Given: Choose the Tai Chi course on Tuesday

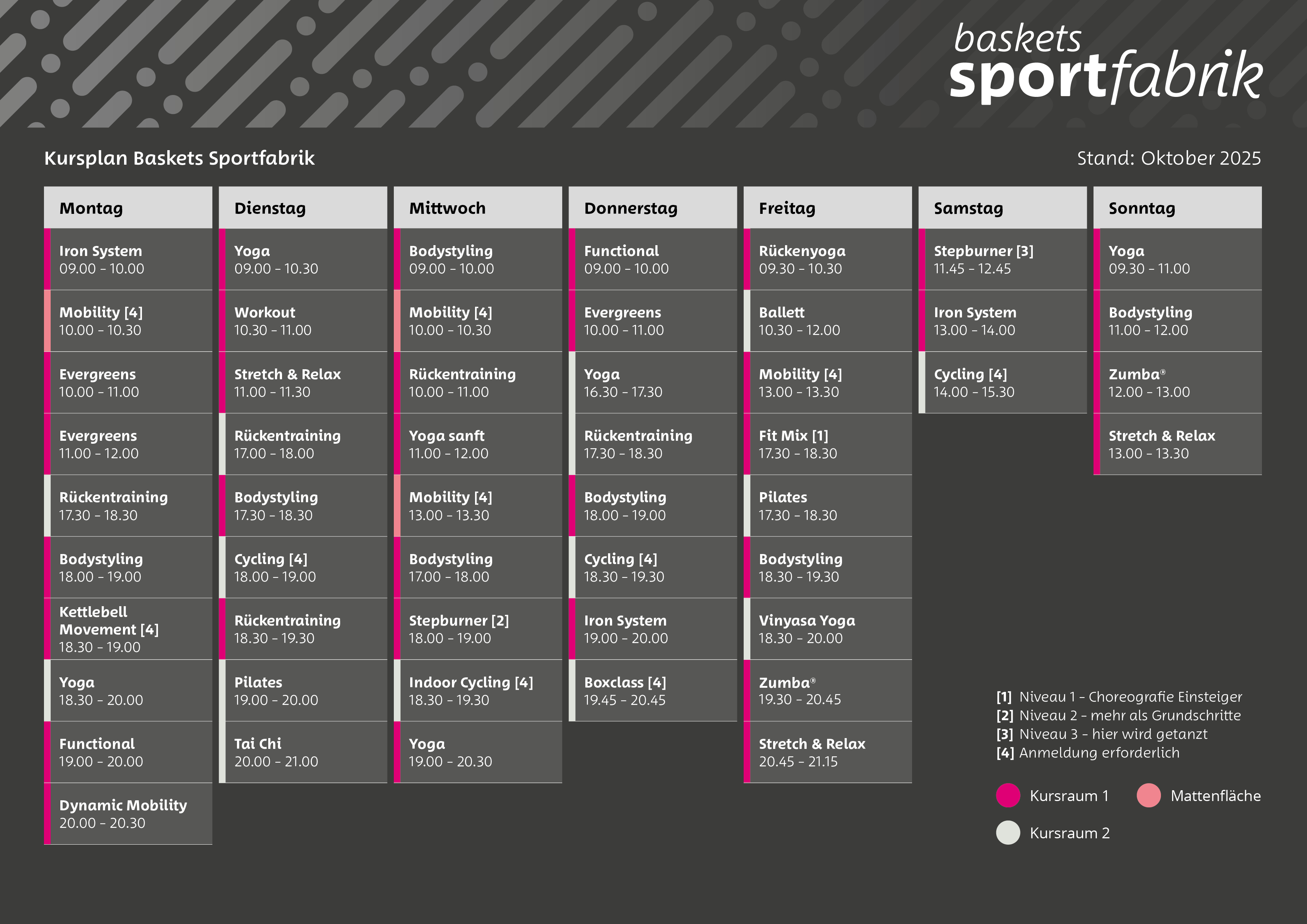Looking at the screenshot, I should (x=303, y=752).
